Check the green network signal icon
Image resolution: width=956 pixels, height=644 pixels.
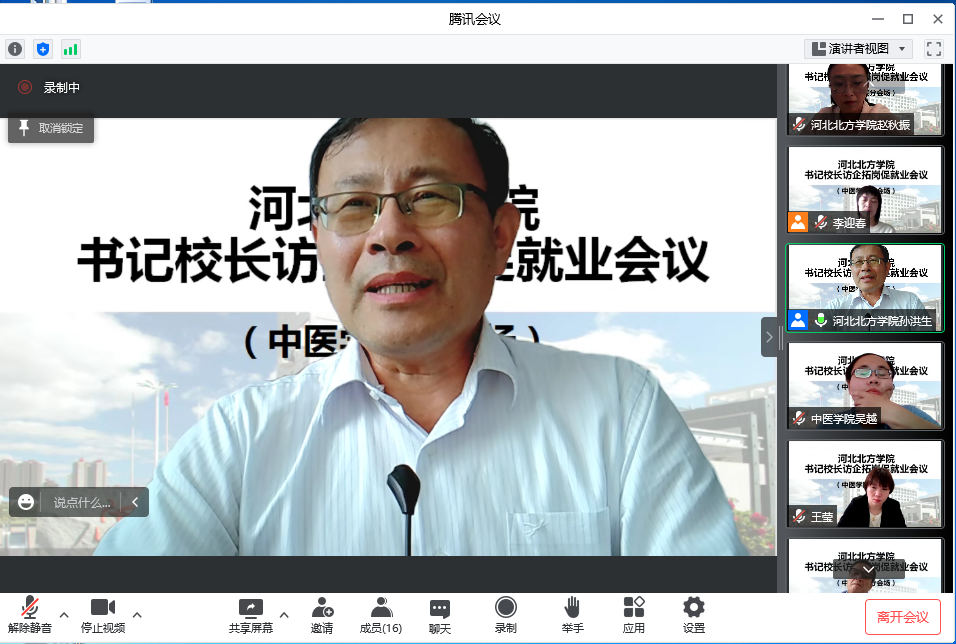71,49
